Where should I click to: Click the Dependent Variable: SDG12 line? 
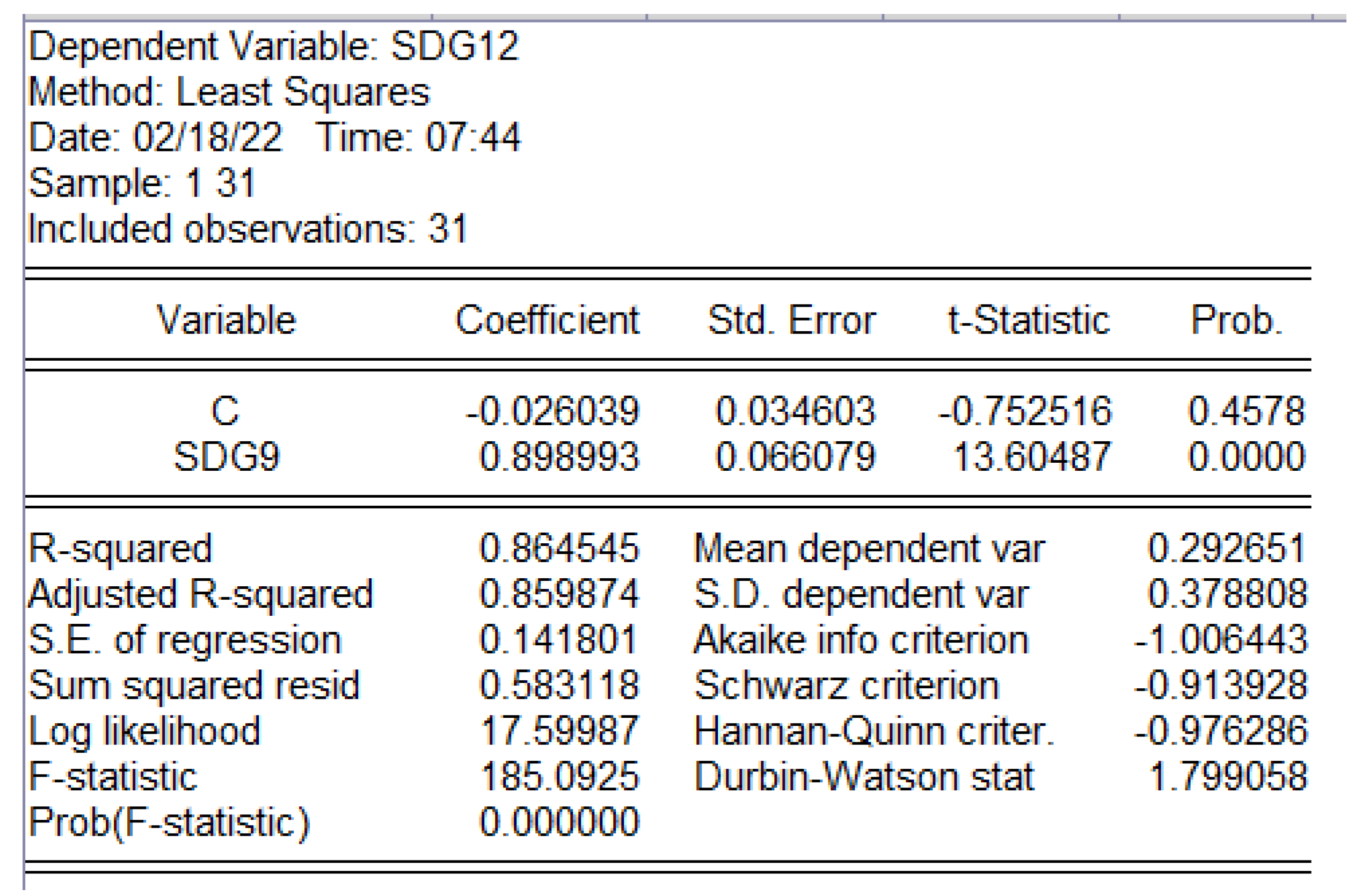click(274, 46)
